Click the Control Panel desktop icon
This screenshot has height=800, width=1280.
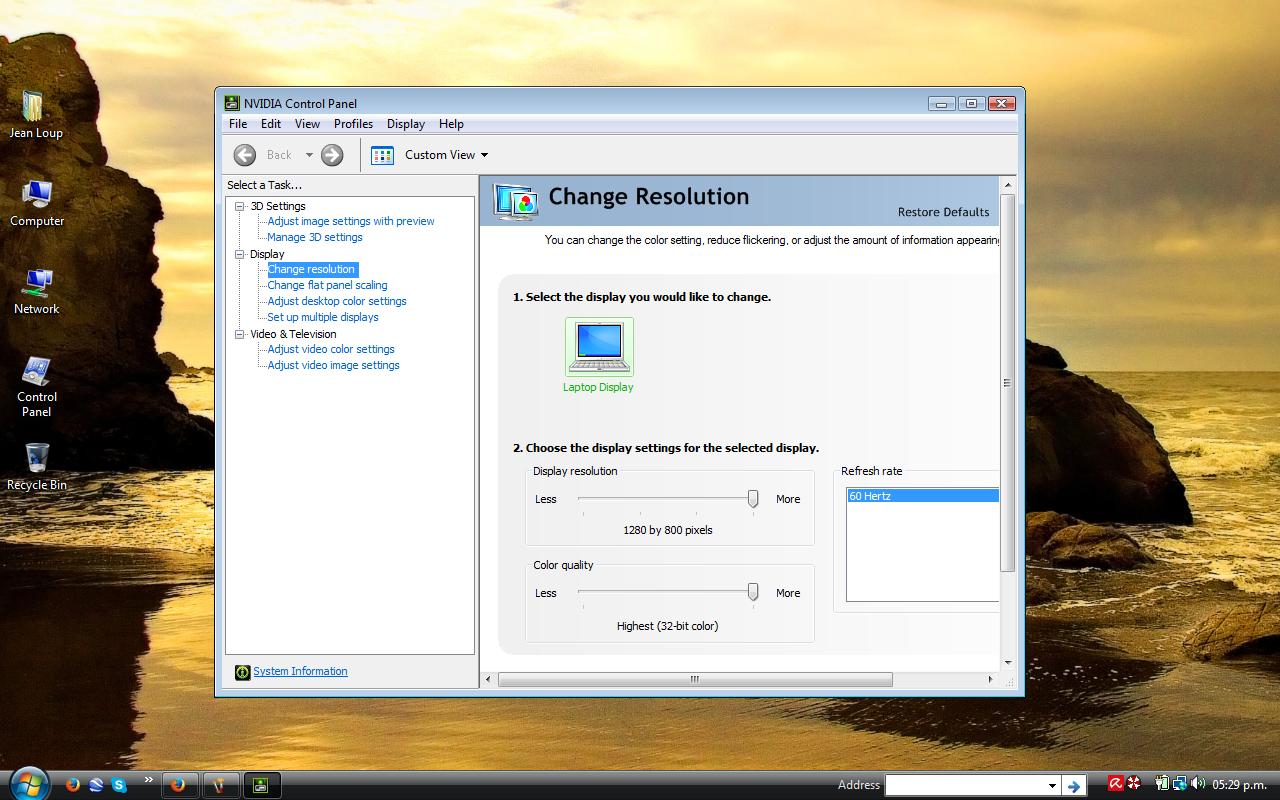(36, 371)
